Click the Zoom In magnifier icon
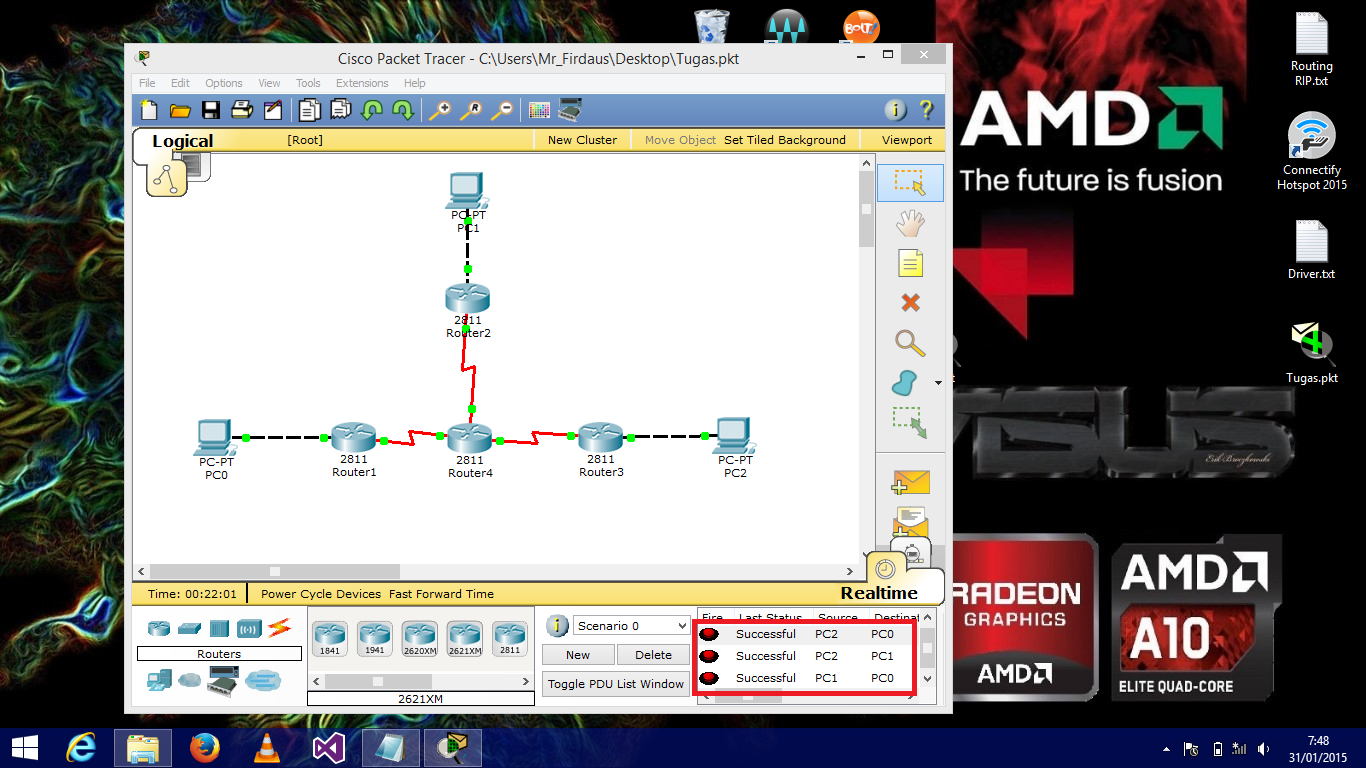 pos(440,110)
